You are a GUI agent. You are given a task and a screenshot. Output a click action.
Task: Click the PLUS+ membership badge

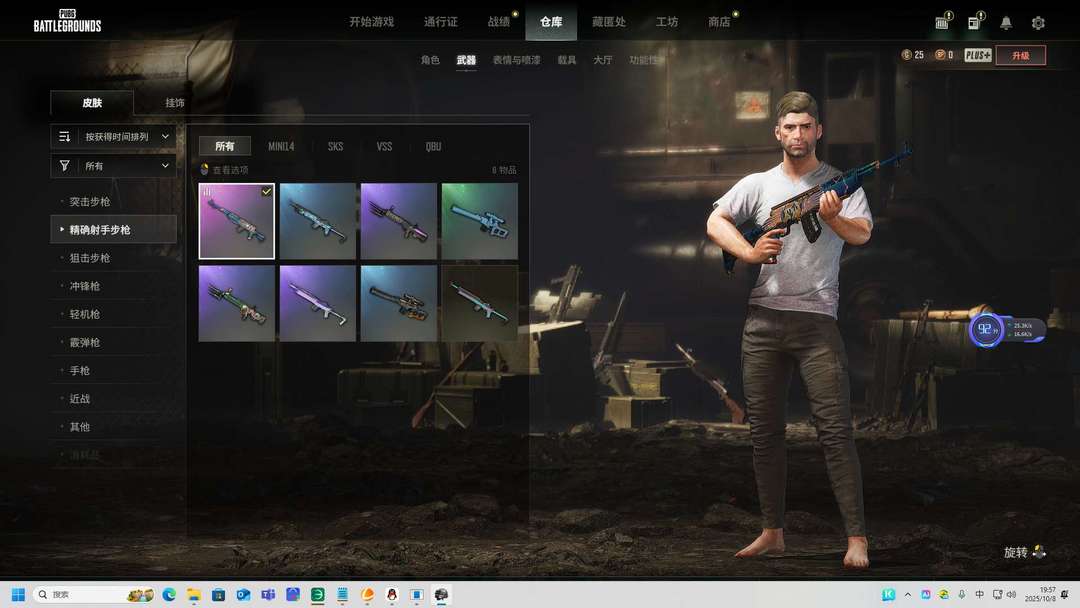[x=977, y=55]
